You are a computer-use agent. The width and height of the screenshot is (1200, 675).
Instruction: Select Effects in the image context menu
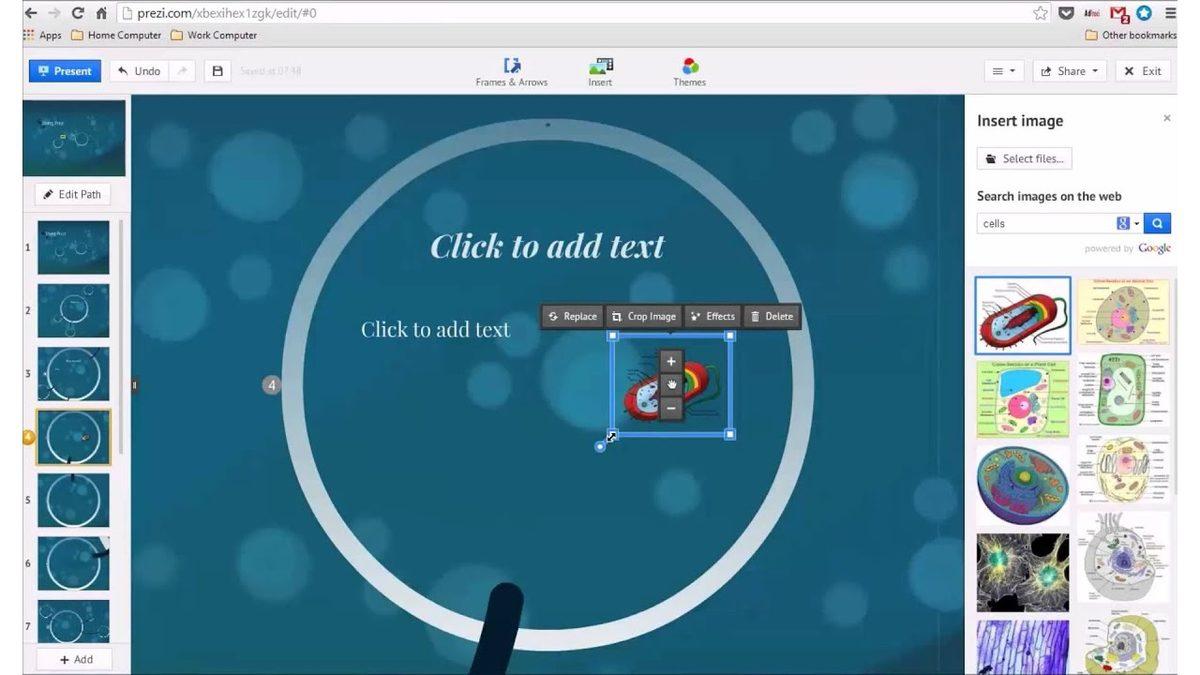pos(712,316)
